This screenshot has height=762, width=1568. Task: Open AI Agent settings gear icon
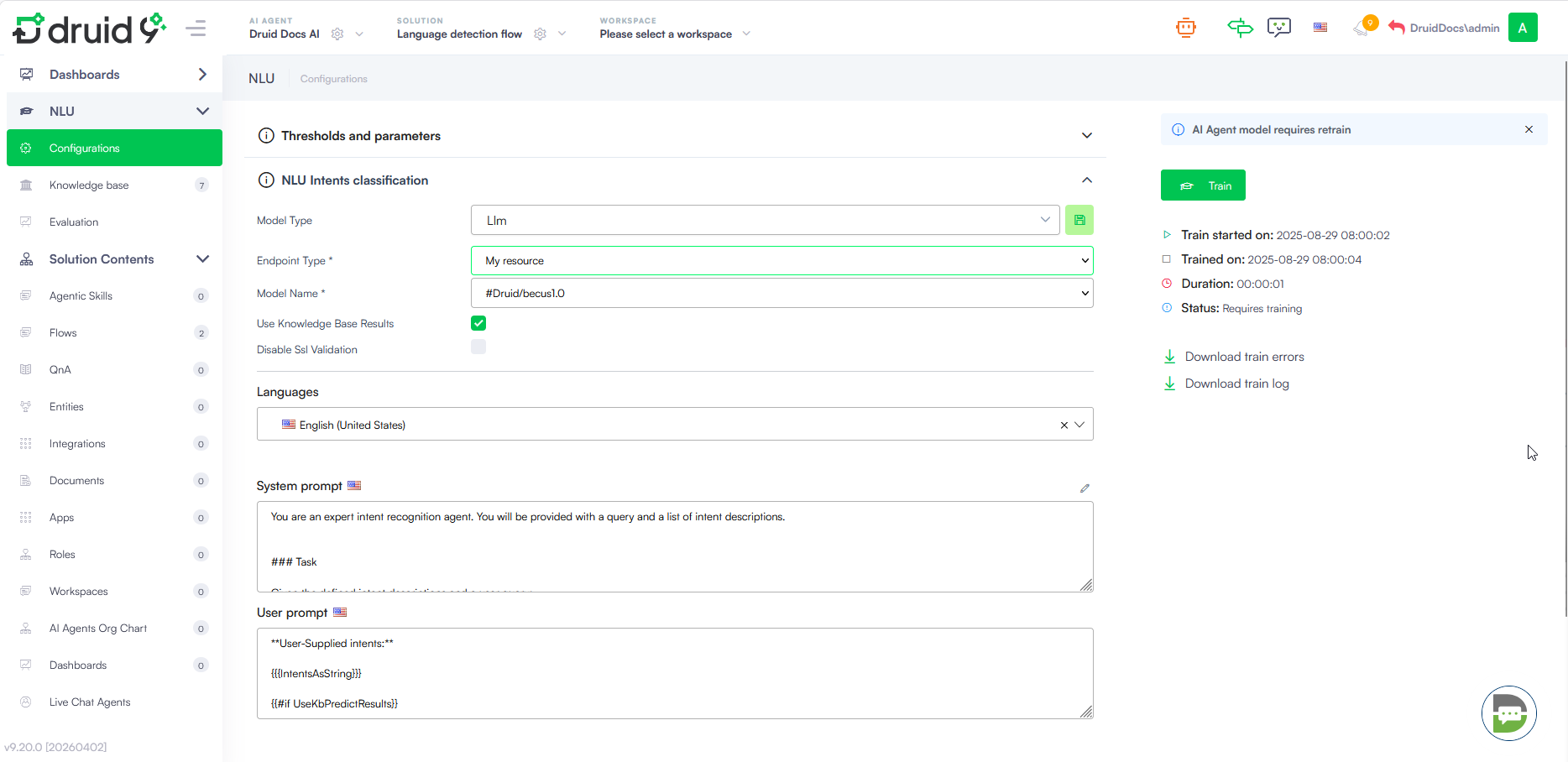(337, 34)
